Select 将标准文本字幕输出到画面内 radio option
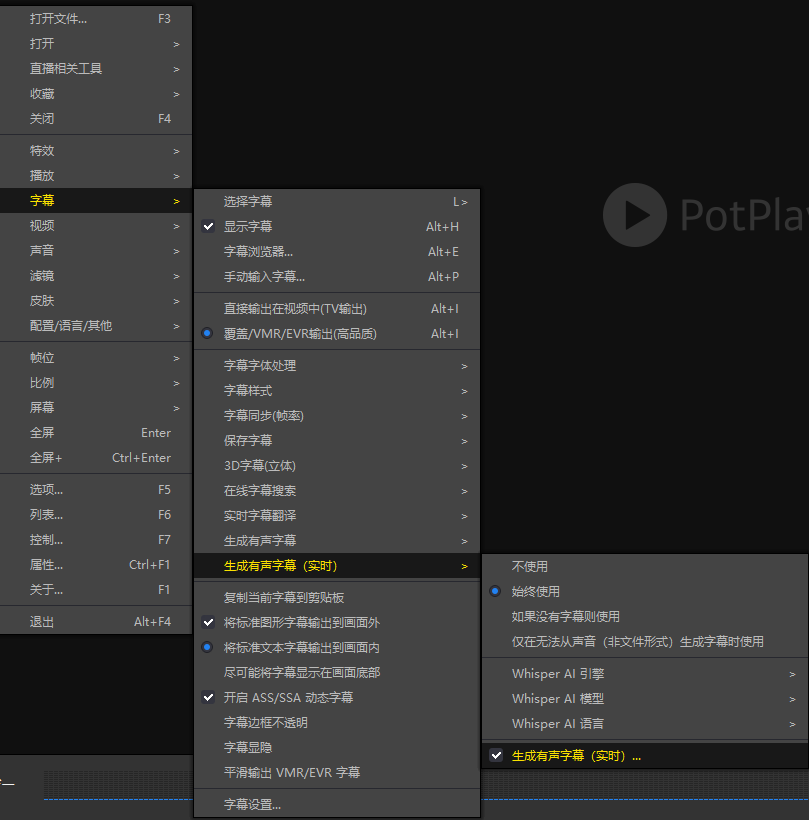Viewport: 809px width, 820px height. click(x=337, y=647)
